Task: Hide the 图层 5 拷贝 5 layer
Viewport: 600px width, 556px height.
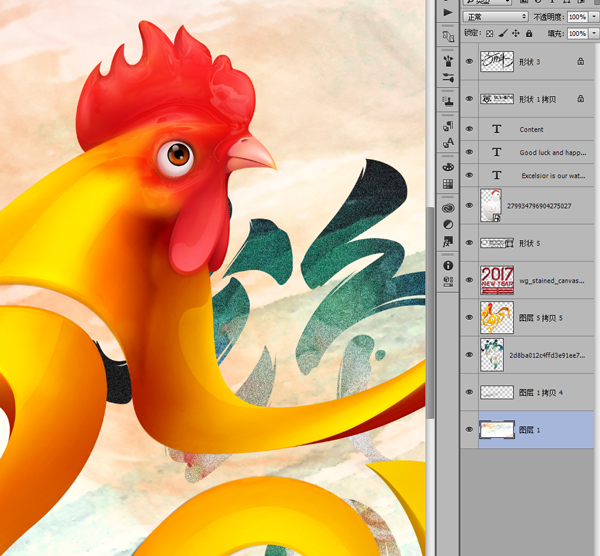Action: click(x=469, y=317)
